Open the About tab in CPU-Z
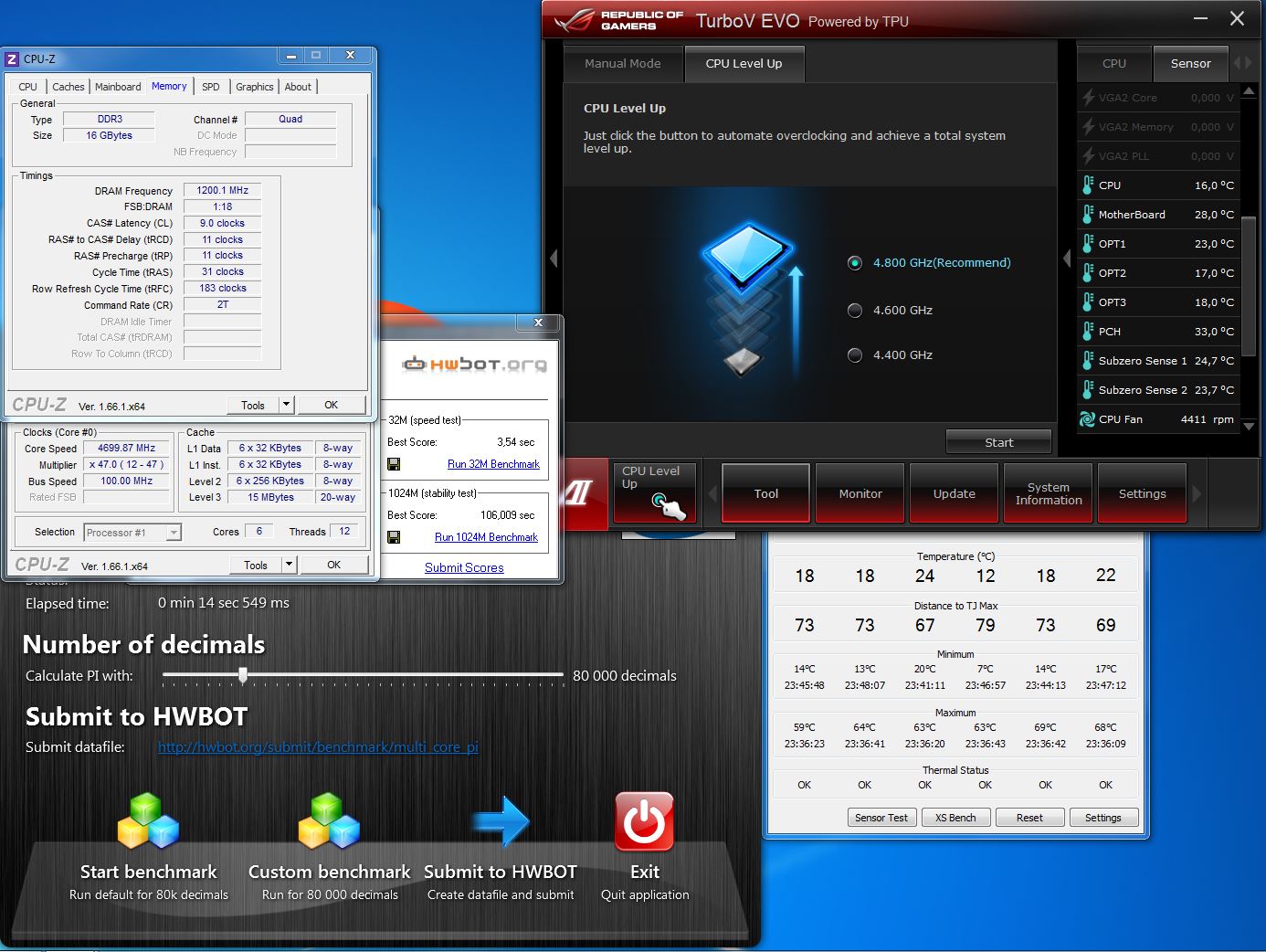 (298, 87)
